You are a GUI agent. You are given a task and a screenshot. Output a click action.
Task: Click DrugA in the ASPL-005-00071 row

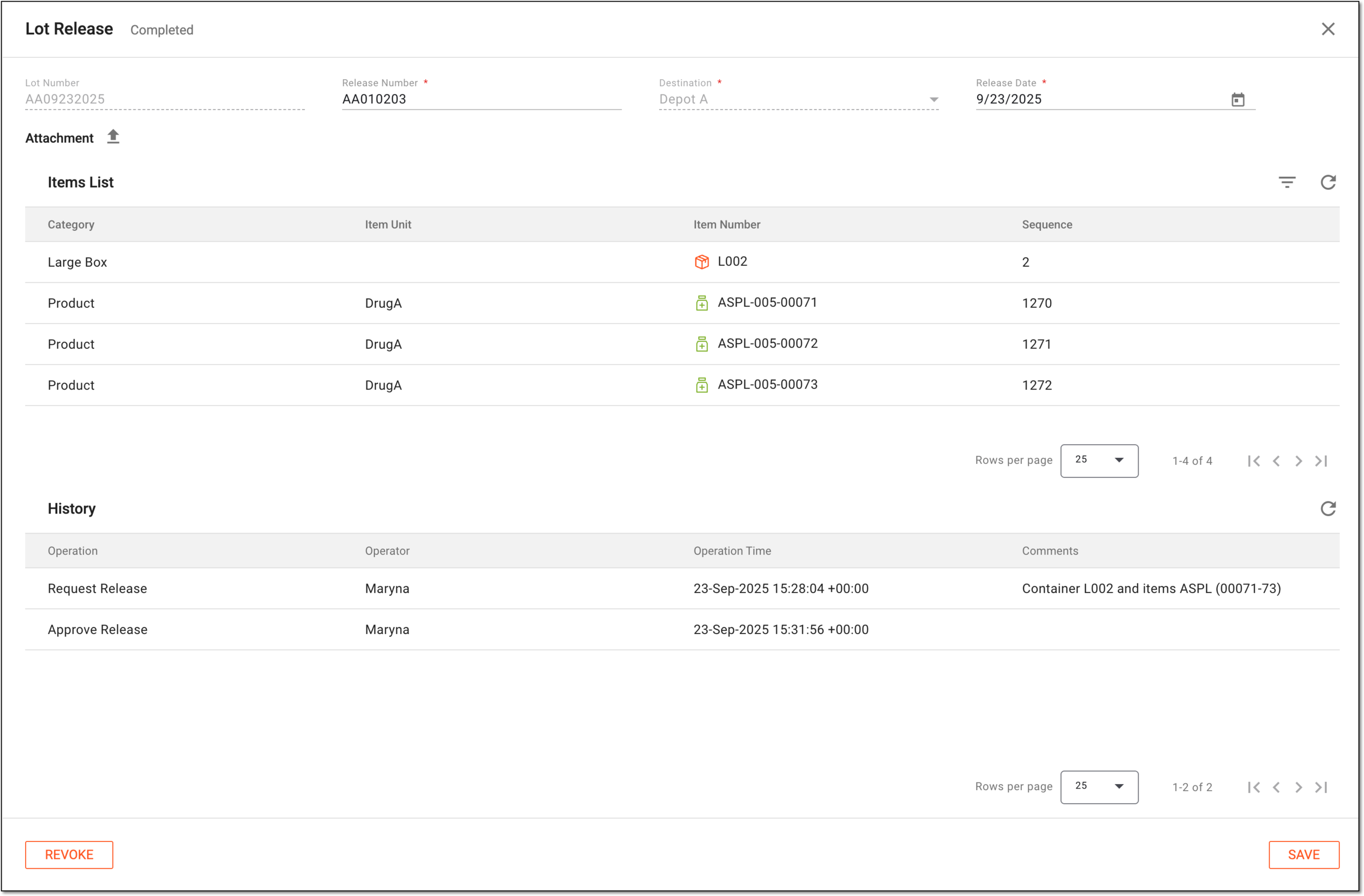coord(384,303)
